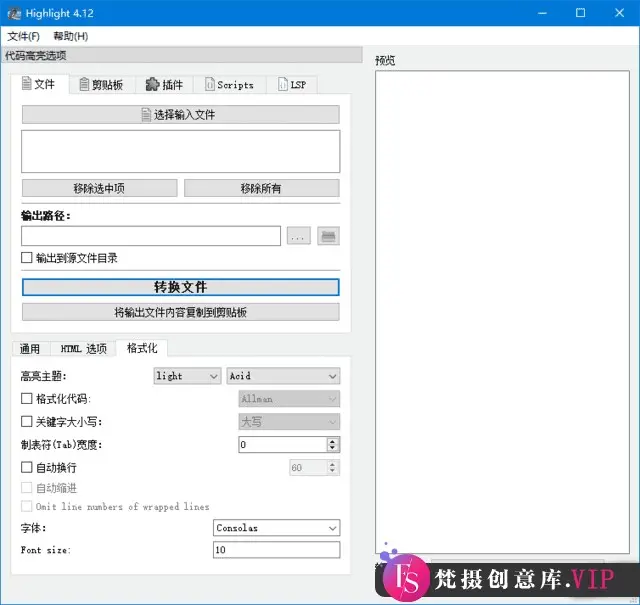Switch to the 插件 tab
This screenshot has width=640, height=605.
click(x=164, y=85)
